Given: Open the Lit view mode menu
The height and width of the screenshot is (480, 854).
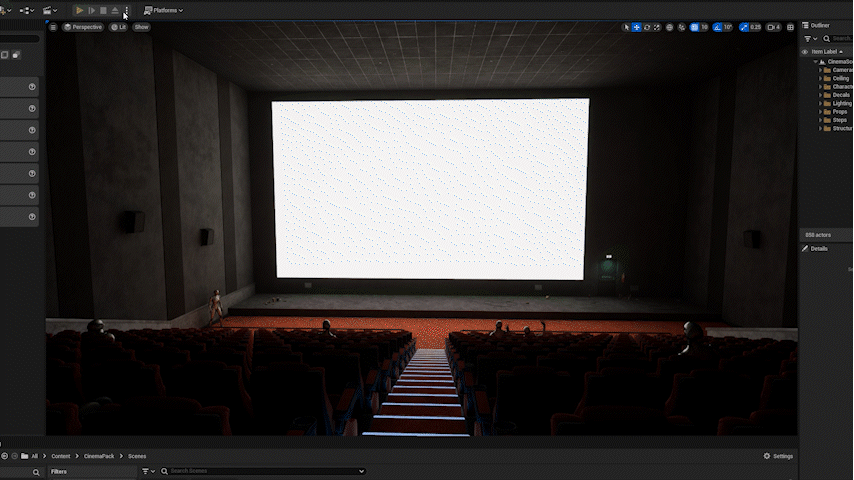Looking at the screenshot, I should point(118,27).
